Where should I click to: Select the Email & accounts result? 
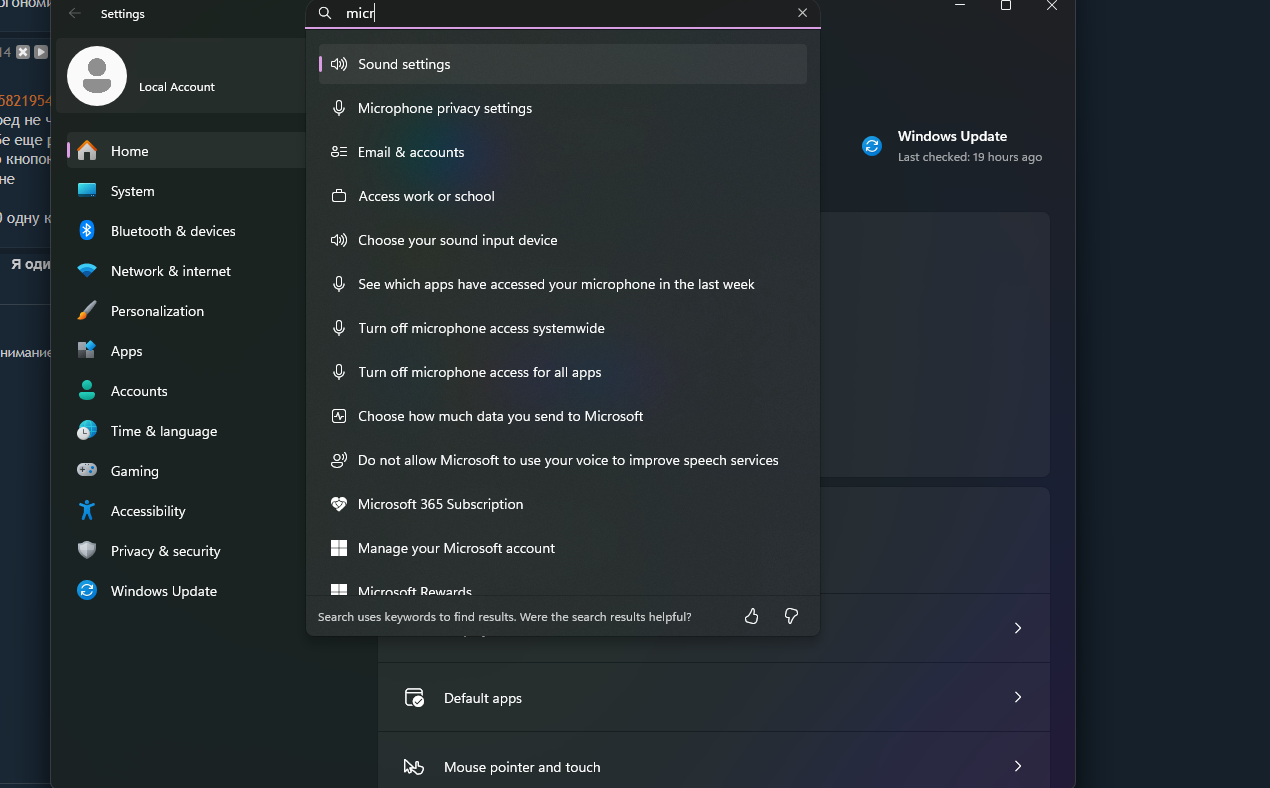(563, 152)
